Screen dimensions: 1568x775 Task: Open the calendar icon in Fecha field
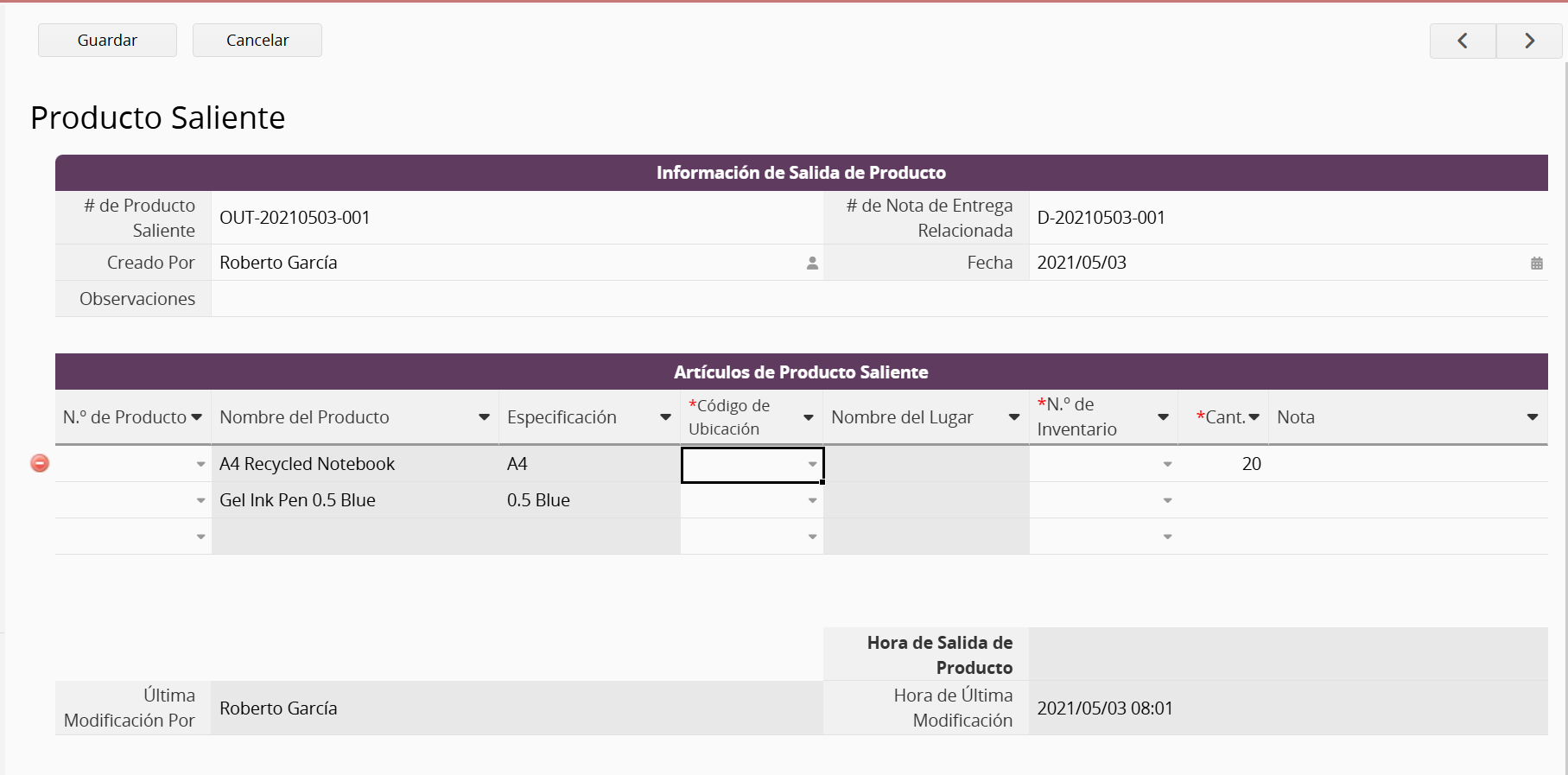coord(1536,264)
